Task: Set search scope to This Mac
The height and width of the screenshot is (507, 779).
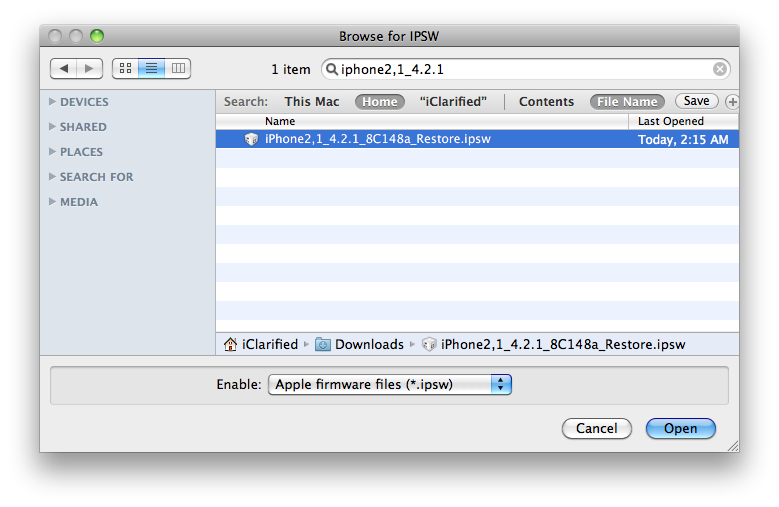Action: pyautogui.click(x=312, y=102)
